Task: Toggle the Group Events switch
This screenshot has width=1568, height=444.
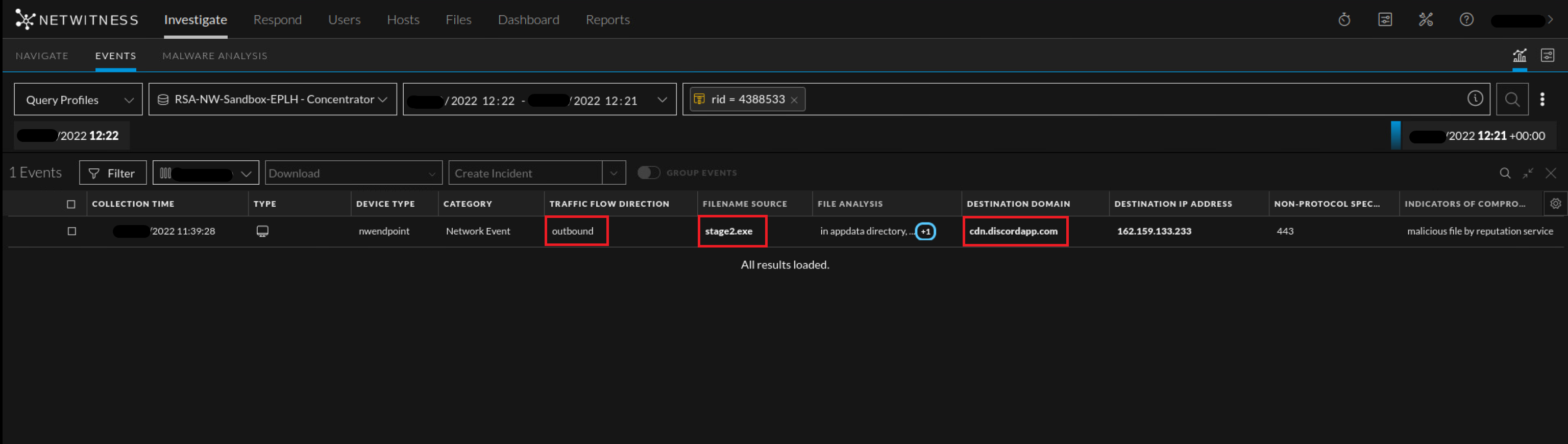Action: click(x=648, y=174)
